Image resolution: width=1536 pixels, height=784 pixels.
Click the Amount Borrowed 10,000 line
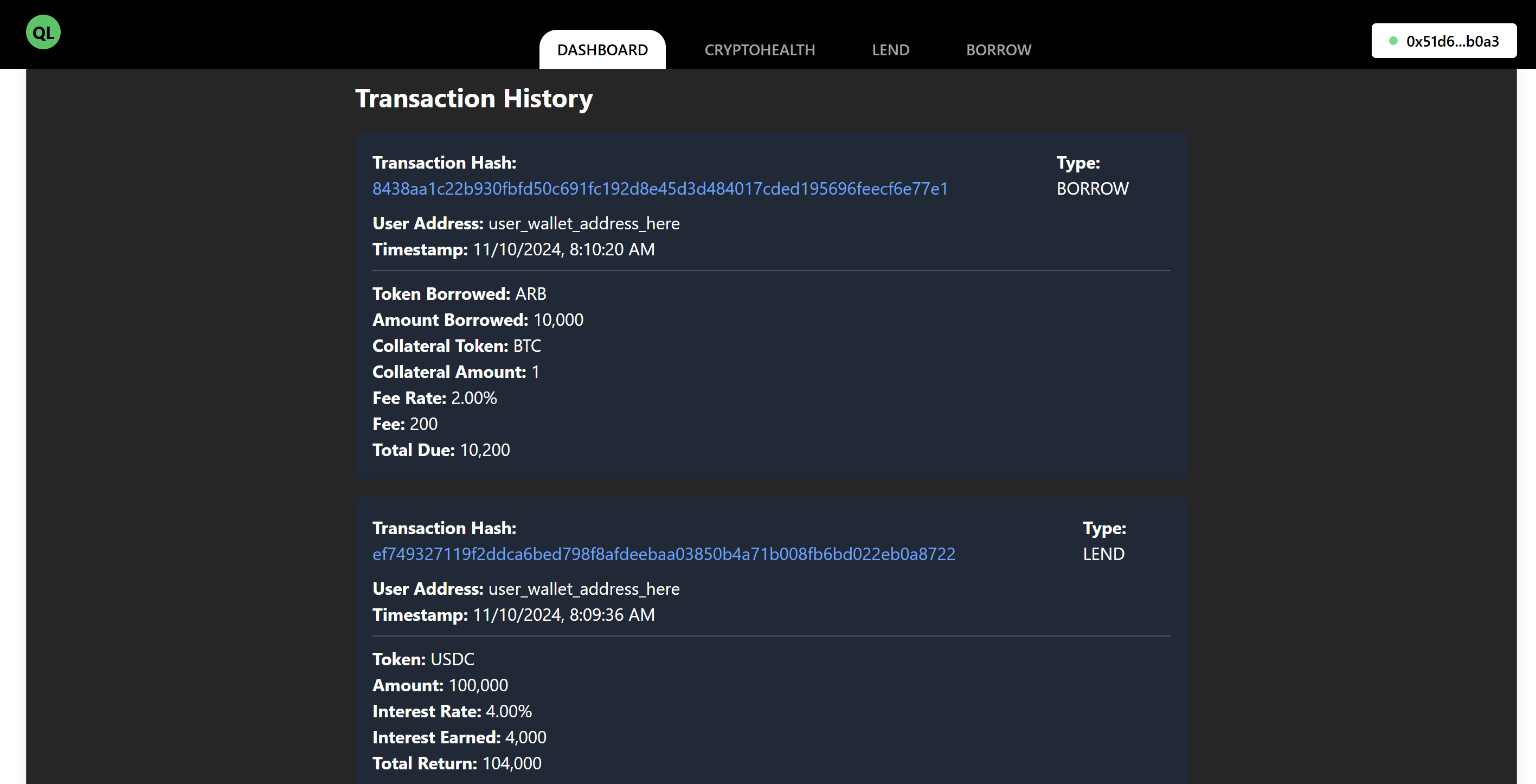point(477,320)
